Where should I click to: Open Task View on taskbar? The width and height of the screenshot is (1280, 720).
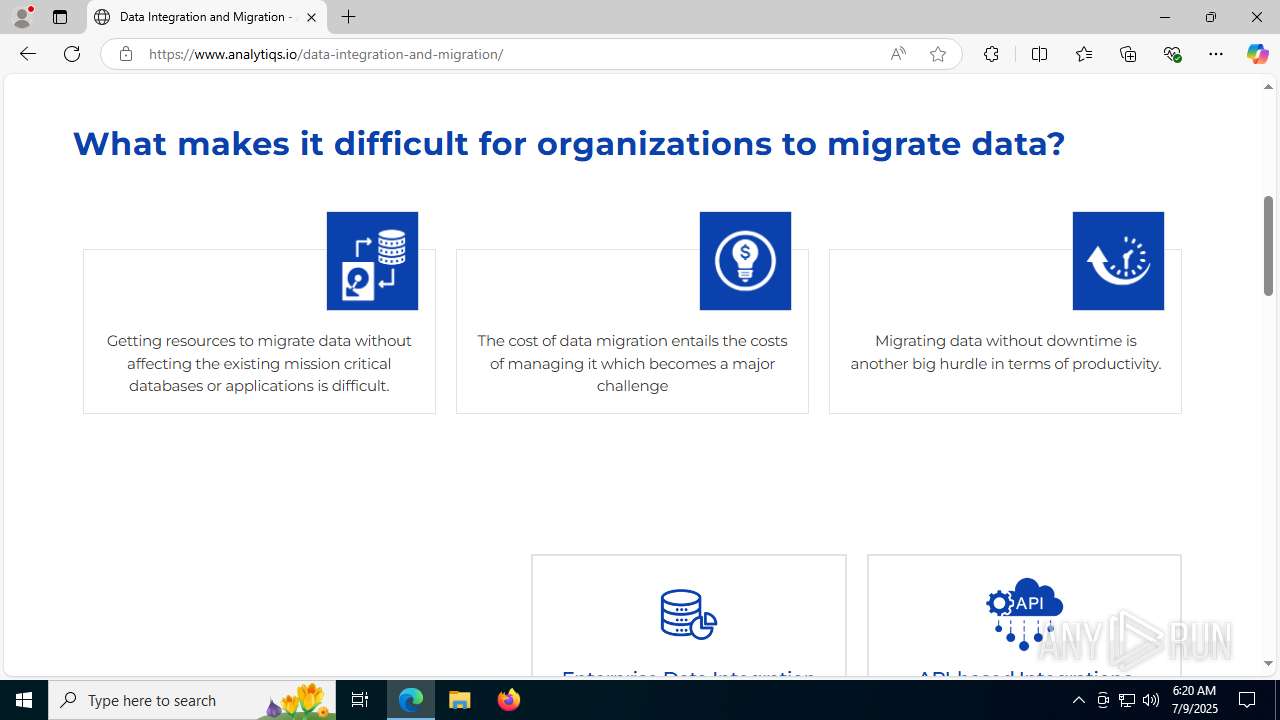pyautogui.click(x=360, y=700)
